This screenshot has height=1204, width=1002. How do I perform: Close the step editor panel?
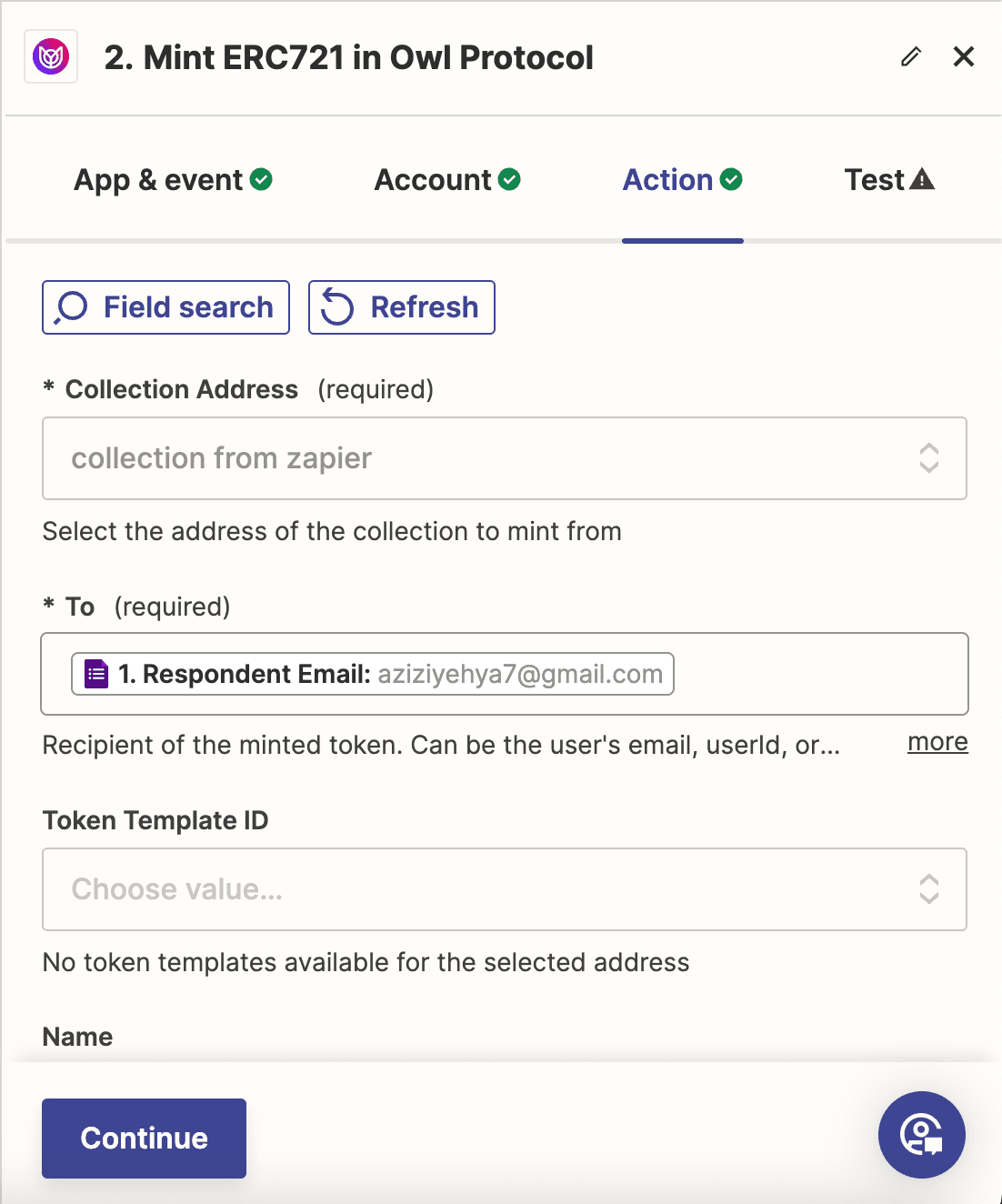coord(963,57)
